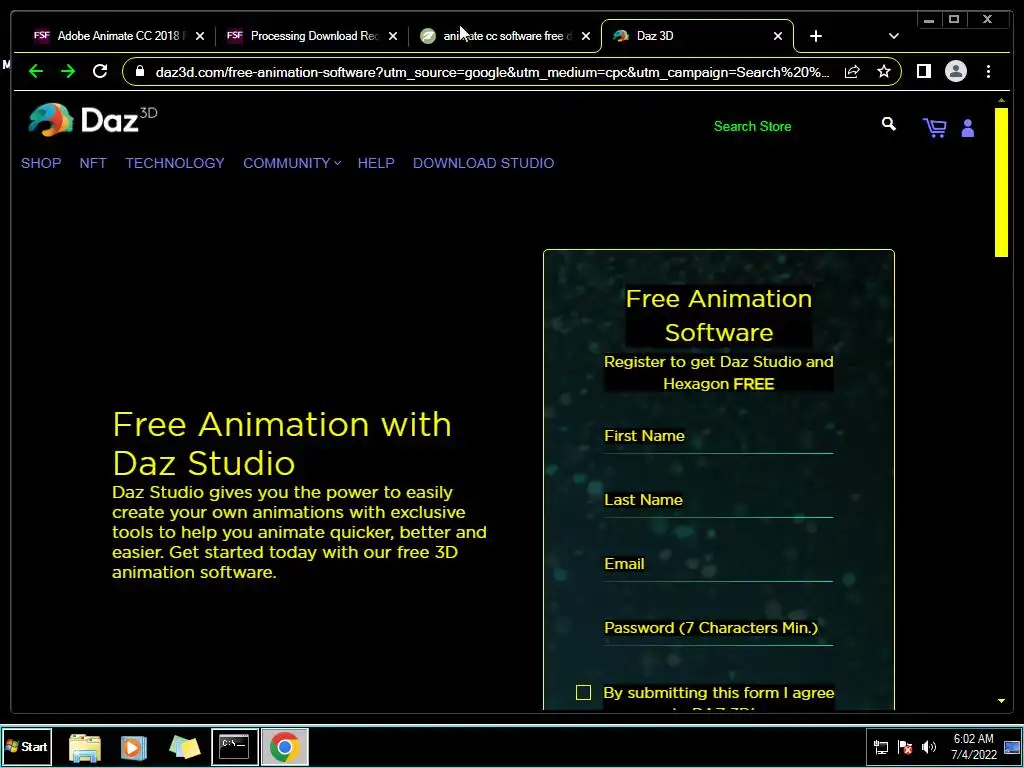
Task: Click the search magnifier icon in store header
Action: click(888, 124)
